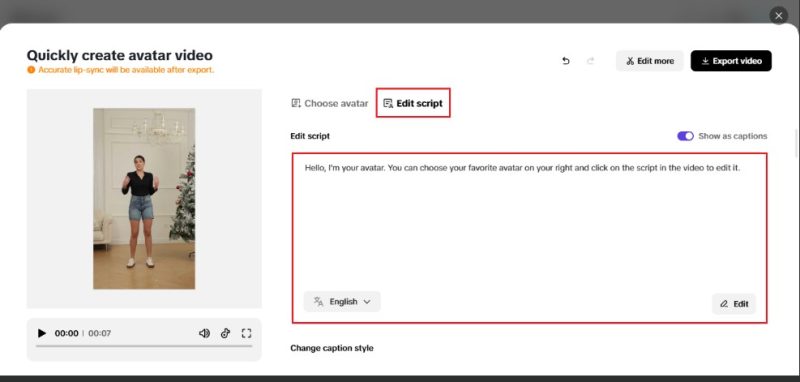Viewport: 800px width, 382px height.
Task: Click the TikTok icon under preview
Action: [x=226, y=334]
